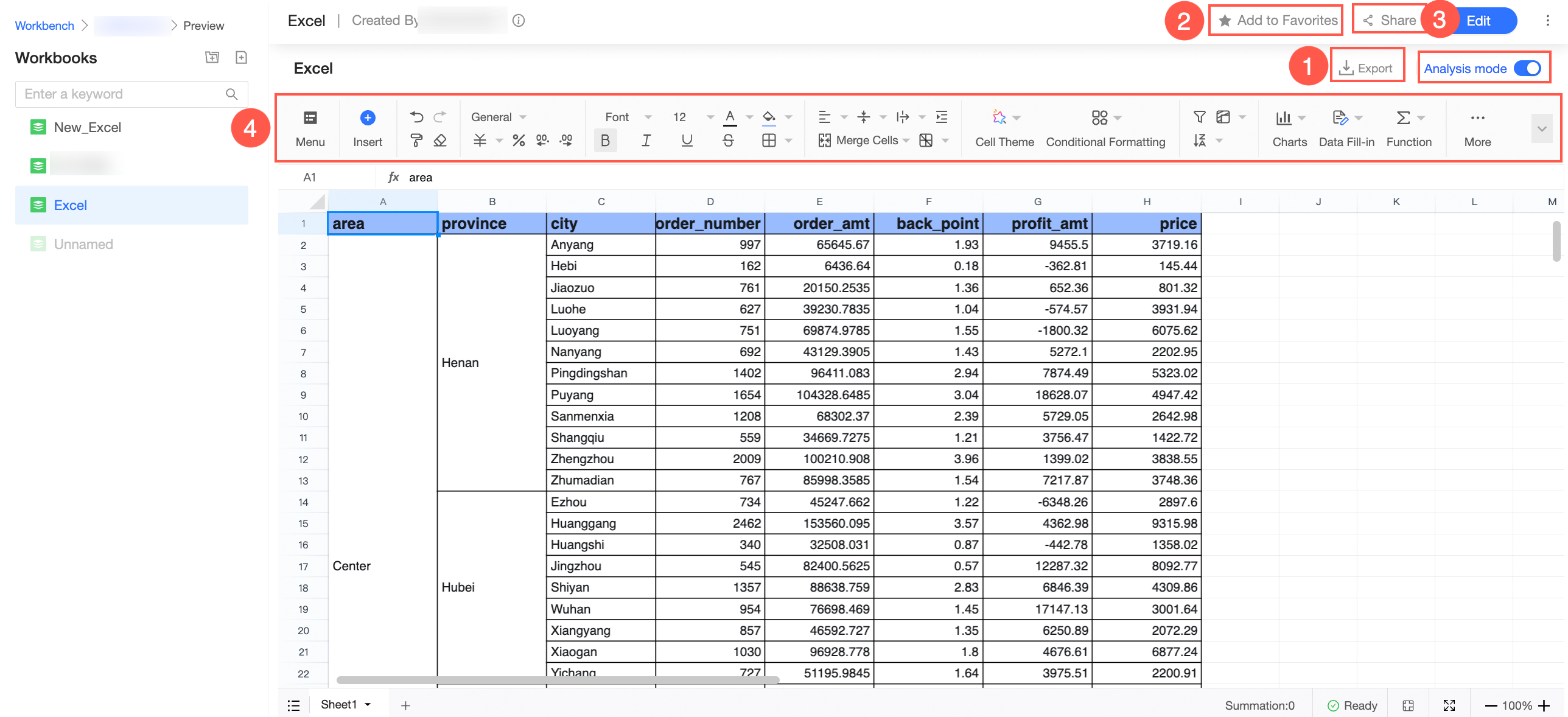Add a new sheet with plus

(x=405, y=705)
